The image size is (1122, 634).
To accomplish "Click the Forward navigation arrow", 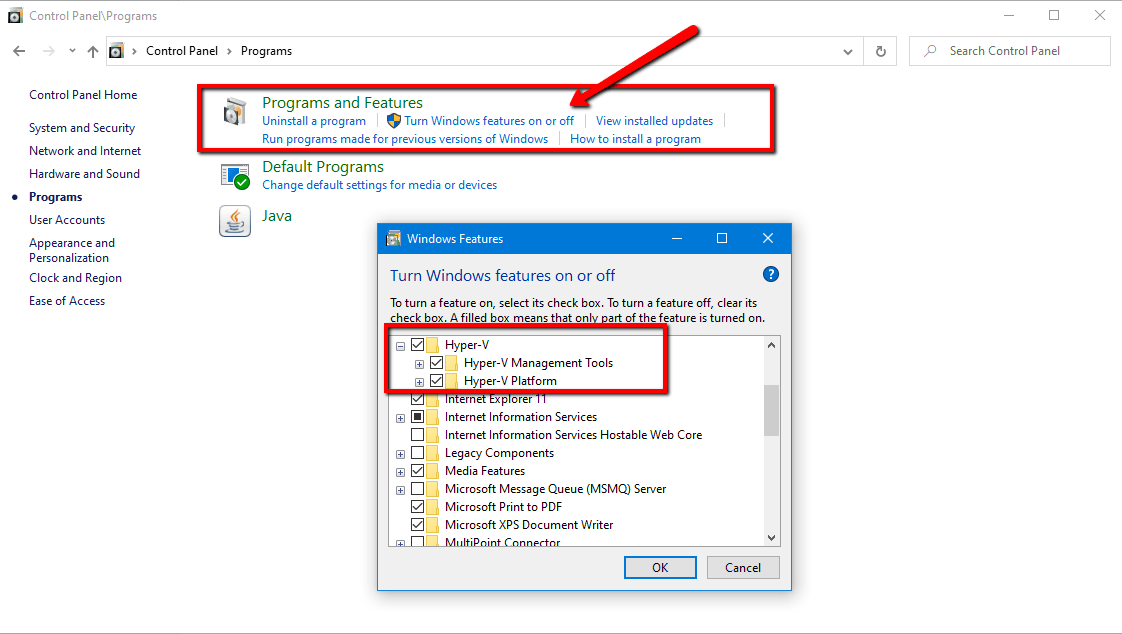I will [x=49, y=51].
